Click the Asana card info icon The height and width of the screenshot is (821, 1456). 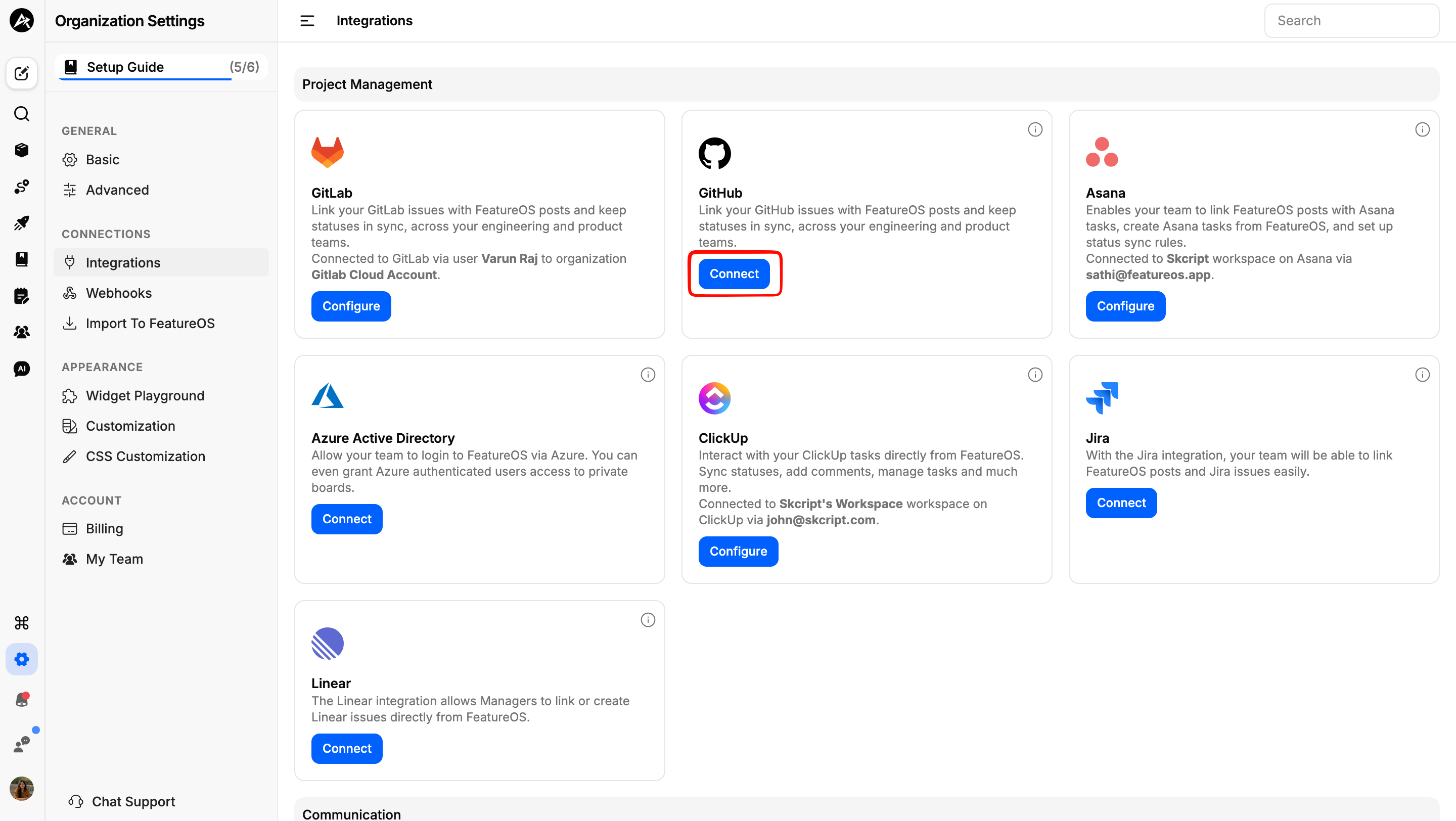[1422, 129]
